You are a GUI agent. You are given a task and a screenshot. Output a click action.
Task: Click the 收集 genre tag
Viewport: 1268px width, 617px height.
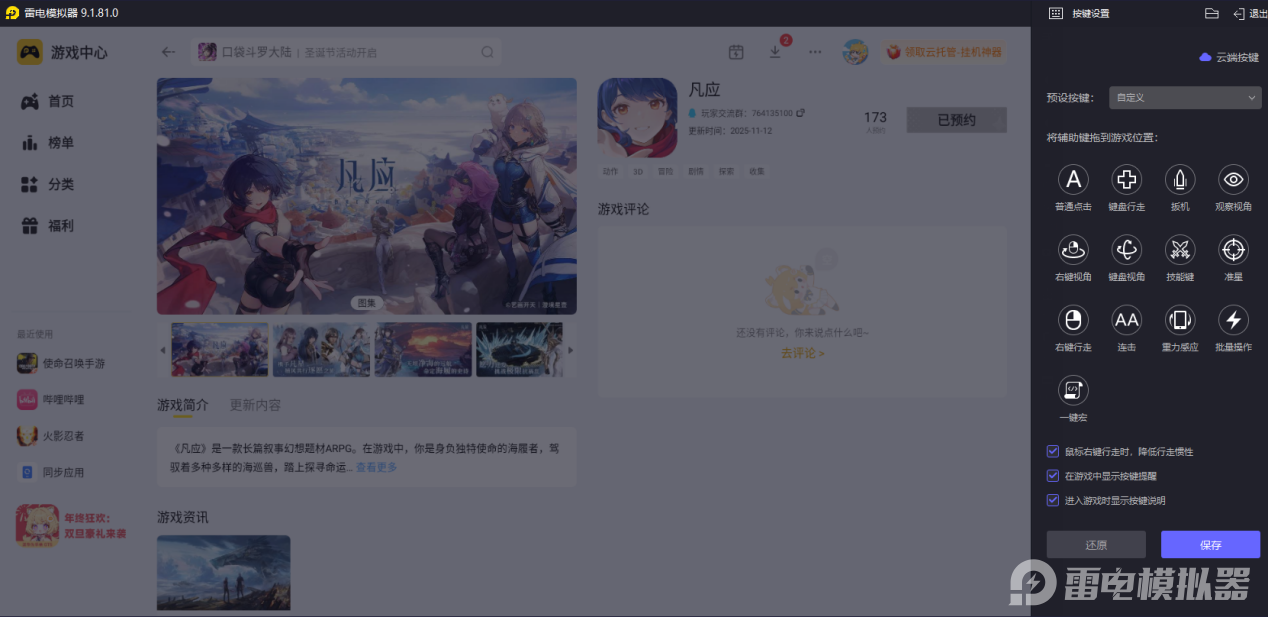point(757,171)
